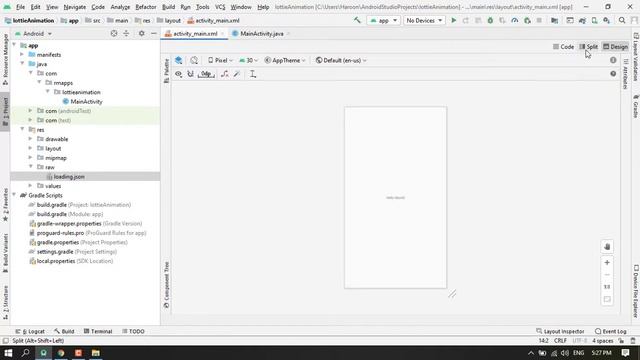Open the Chrome icon in the taskbar
Screen dimensions: 640x360
[x=61, y=353]
